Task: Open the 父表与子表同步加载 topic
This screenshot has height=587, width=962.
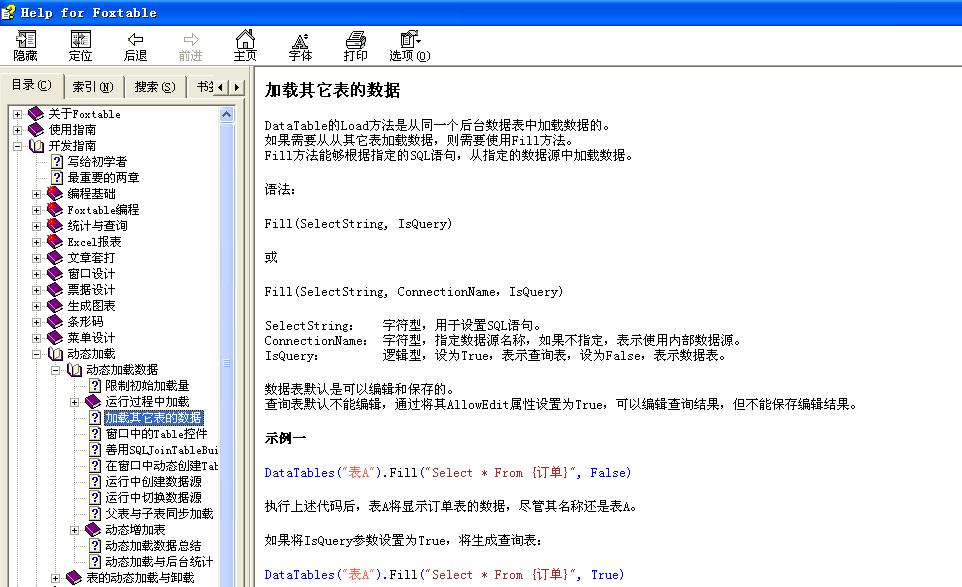Action: pyautogui.click(x=160, y=513)
